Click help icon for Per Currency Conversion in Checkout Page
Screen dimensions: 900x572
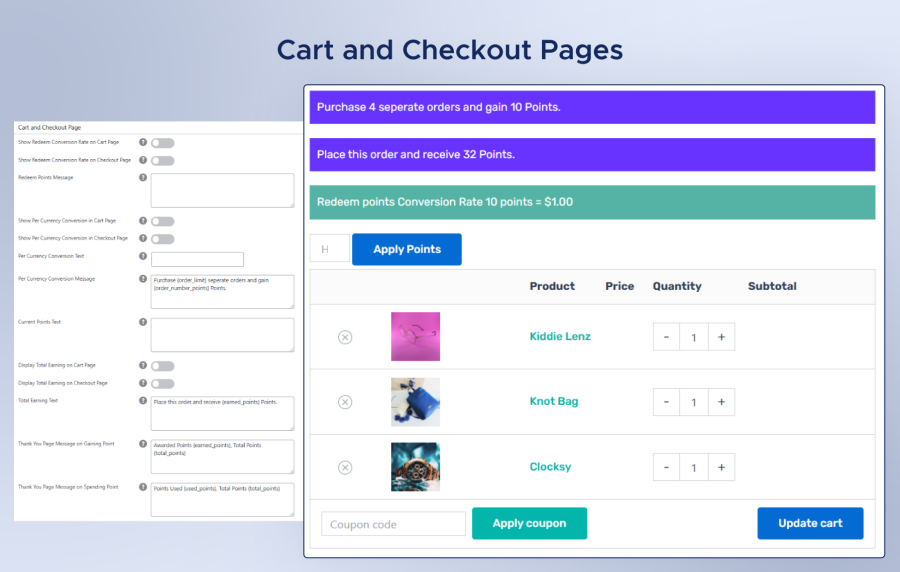click(143, 238)
